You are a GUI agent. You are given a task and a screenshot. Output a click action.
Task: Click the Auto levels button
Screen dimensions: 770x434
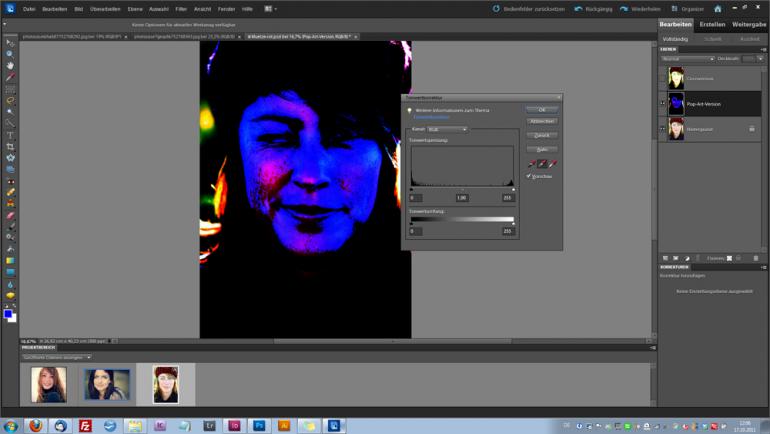(542, 149)
